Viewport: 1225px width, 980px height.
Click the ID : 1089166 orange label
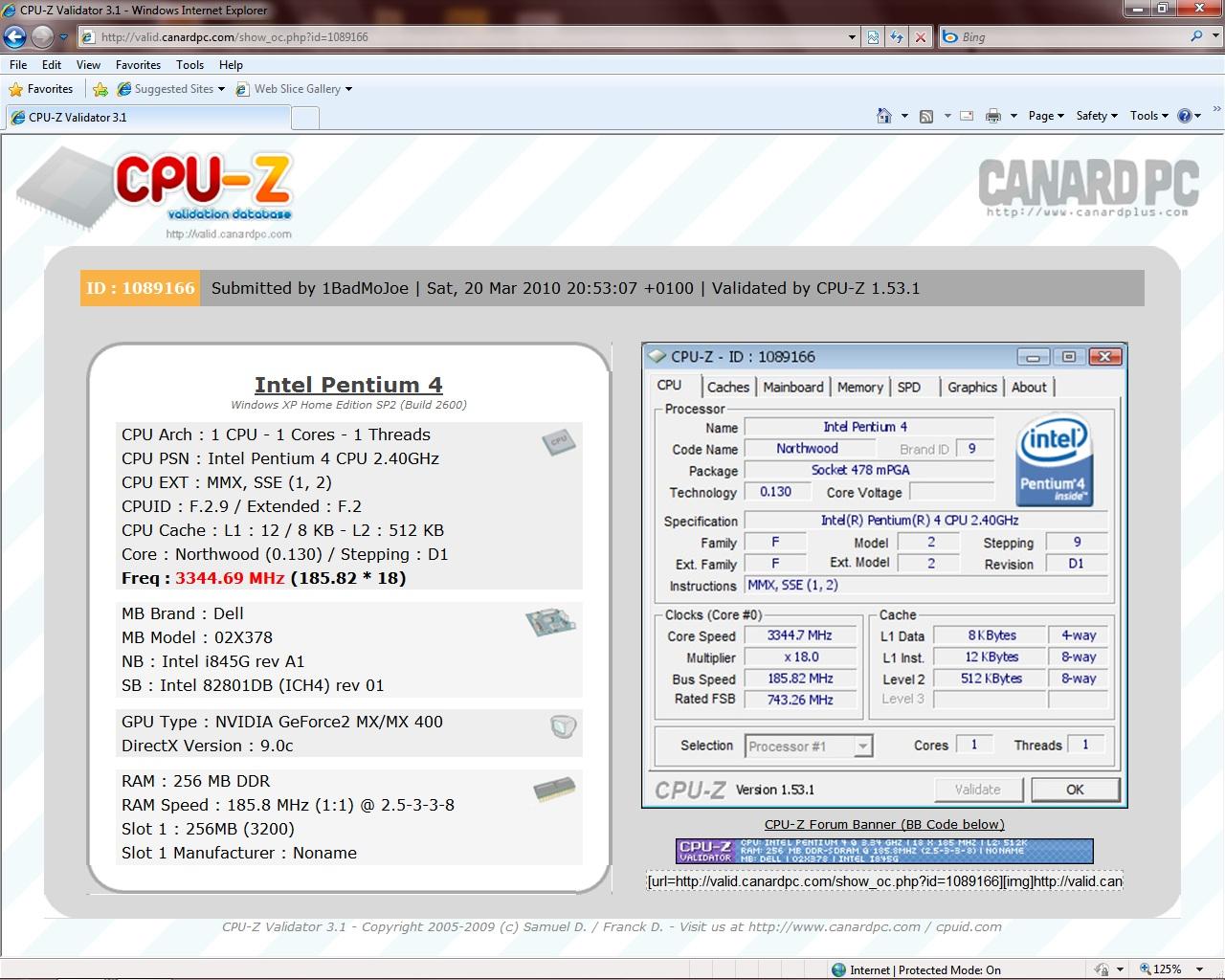pos(141,288)
